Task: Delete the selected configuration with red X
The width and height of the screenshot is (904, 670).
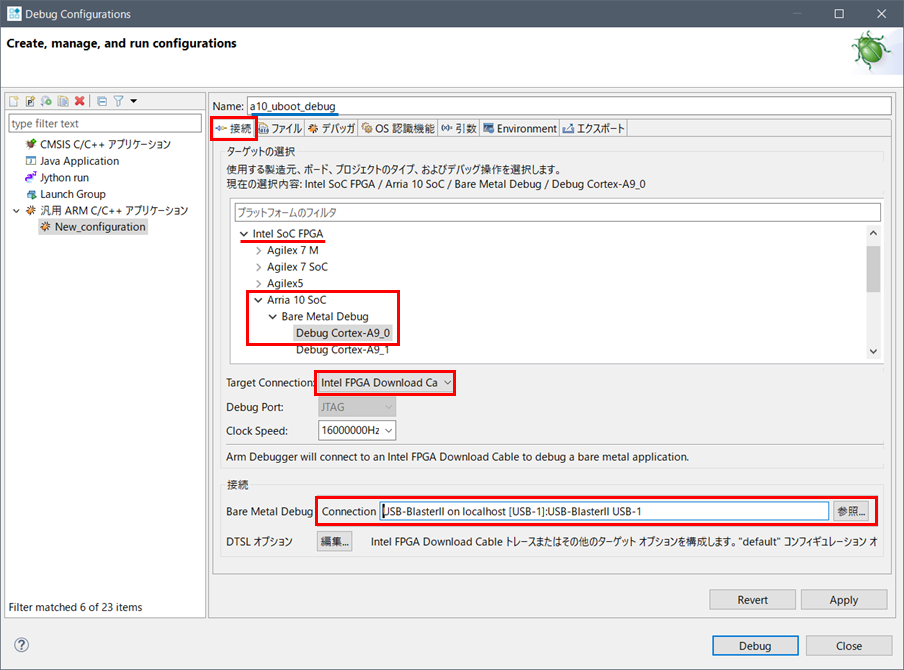Action: tap(79, 101)
